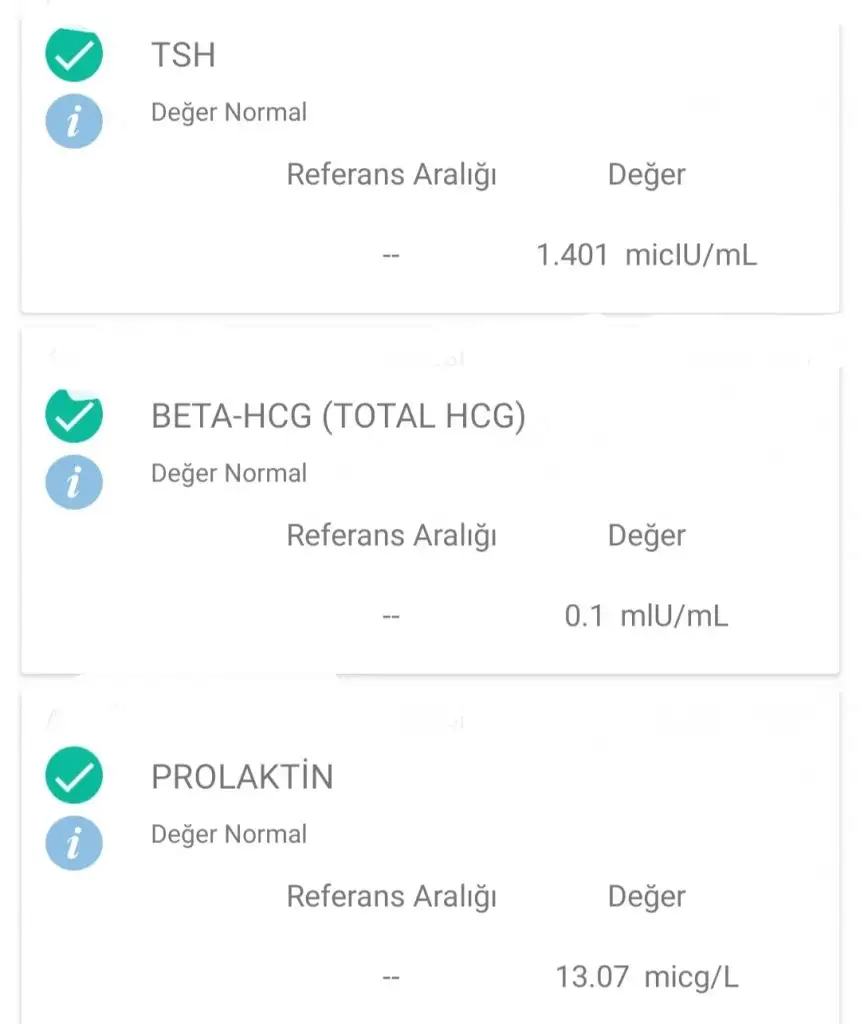Open the info icon under BETA-HCG
860x1024 pixels.
[74, 483]
